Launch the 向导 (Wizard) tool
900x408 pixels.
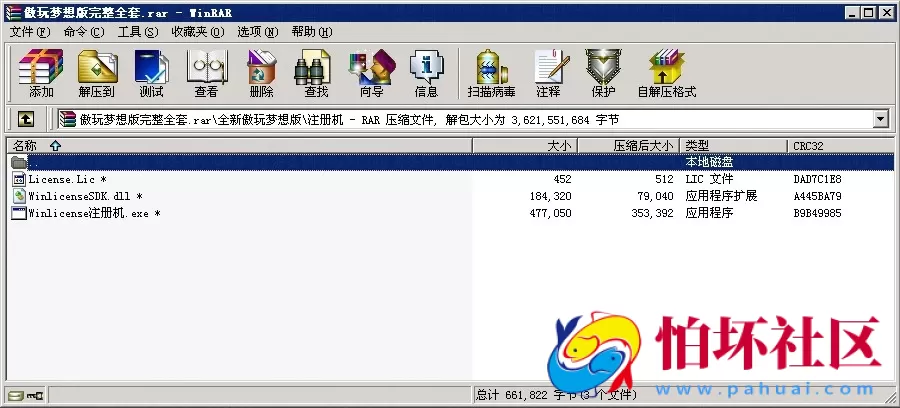(x=371, y=73)
